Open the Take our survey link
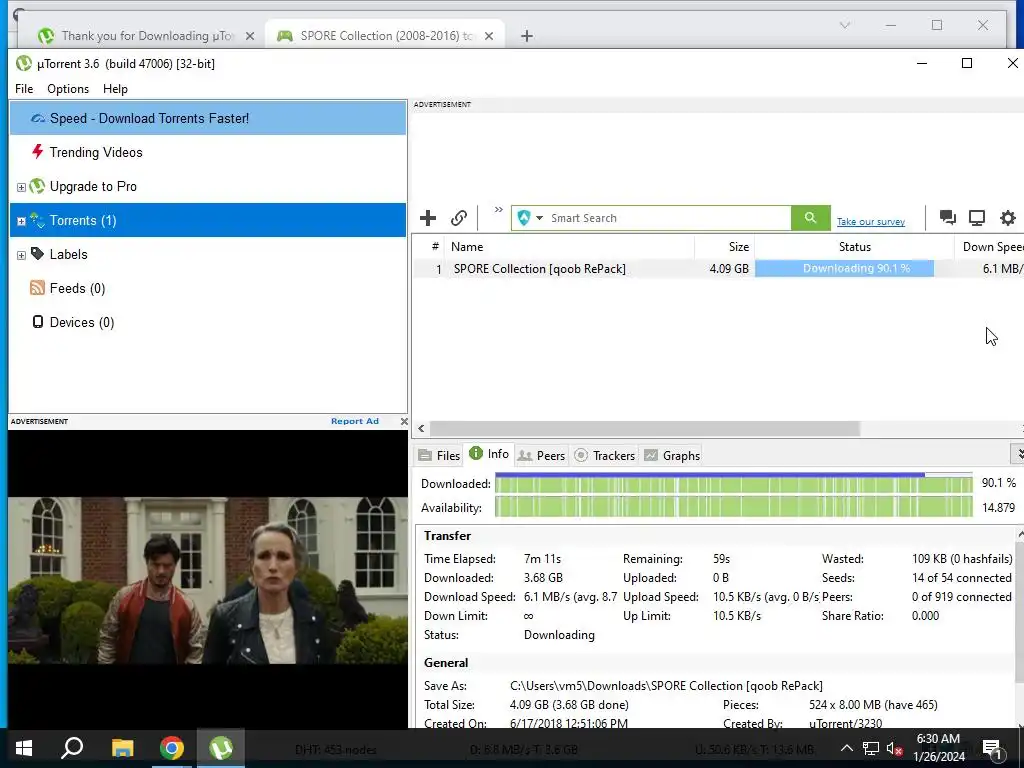The image size is (1024, 768). point(871,222)
